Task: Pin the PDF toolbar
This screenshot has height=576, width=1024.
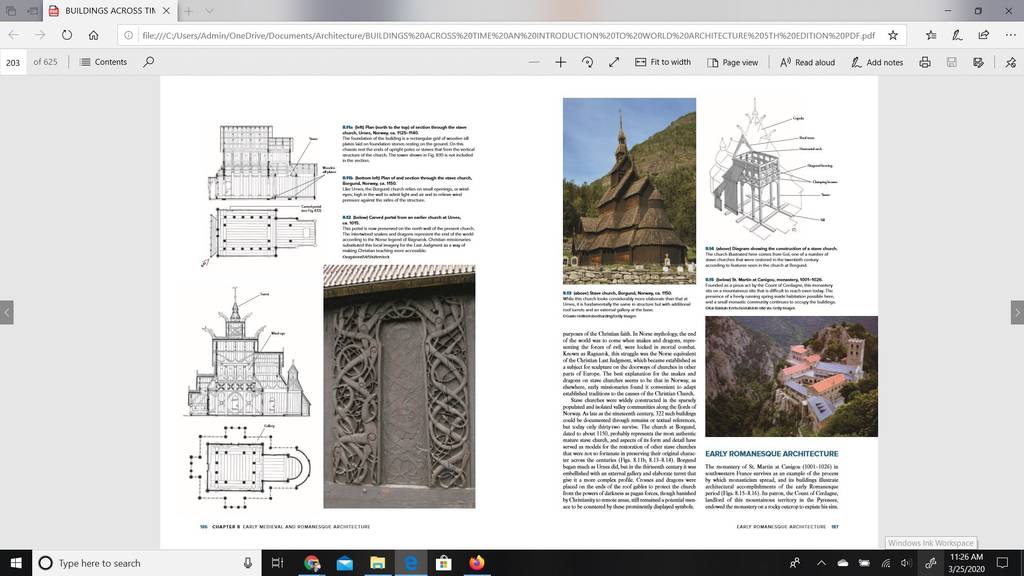Action: tap(1010, 62)
